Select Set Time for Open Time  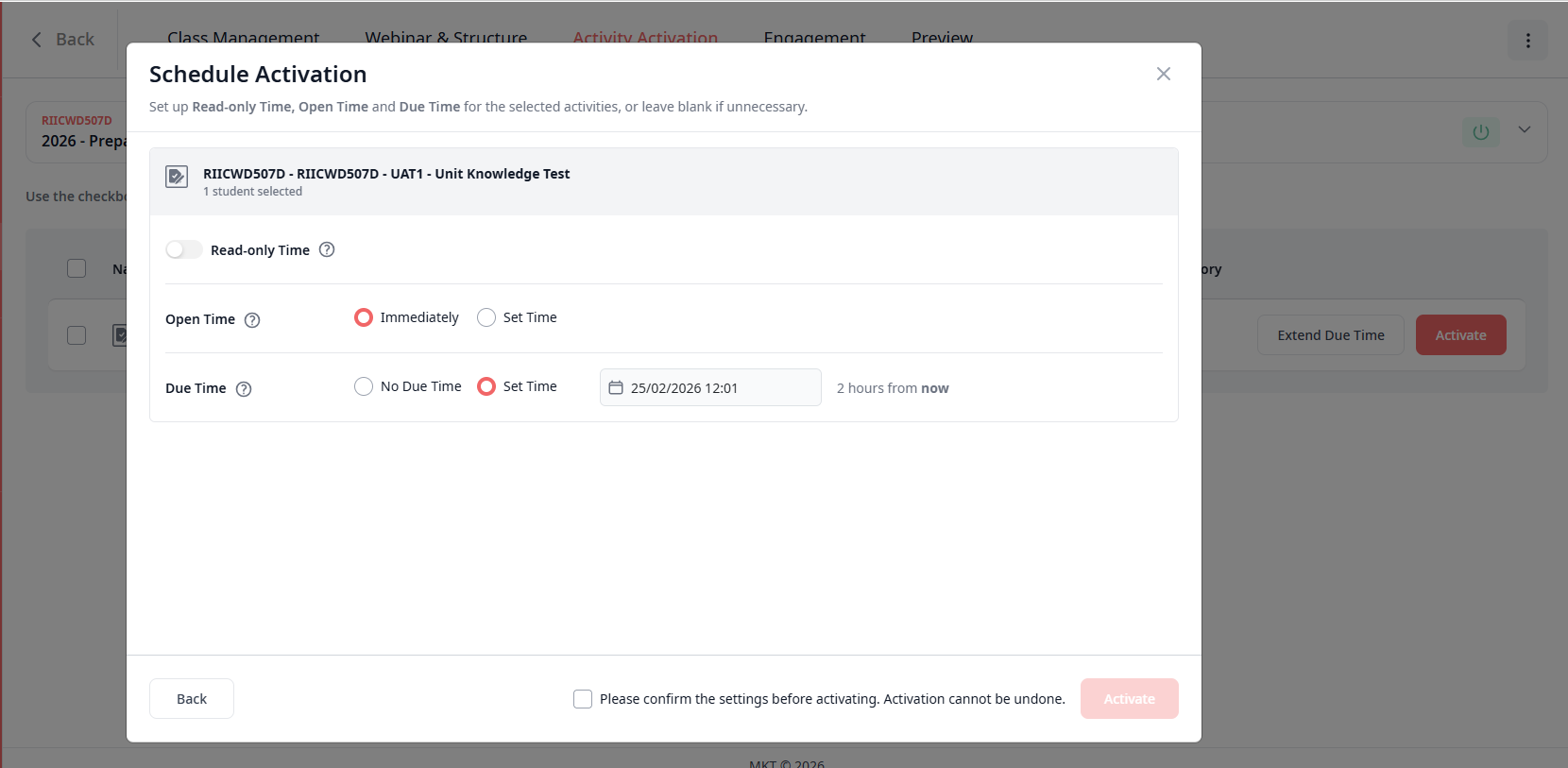486,317
